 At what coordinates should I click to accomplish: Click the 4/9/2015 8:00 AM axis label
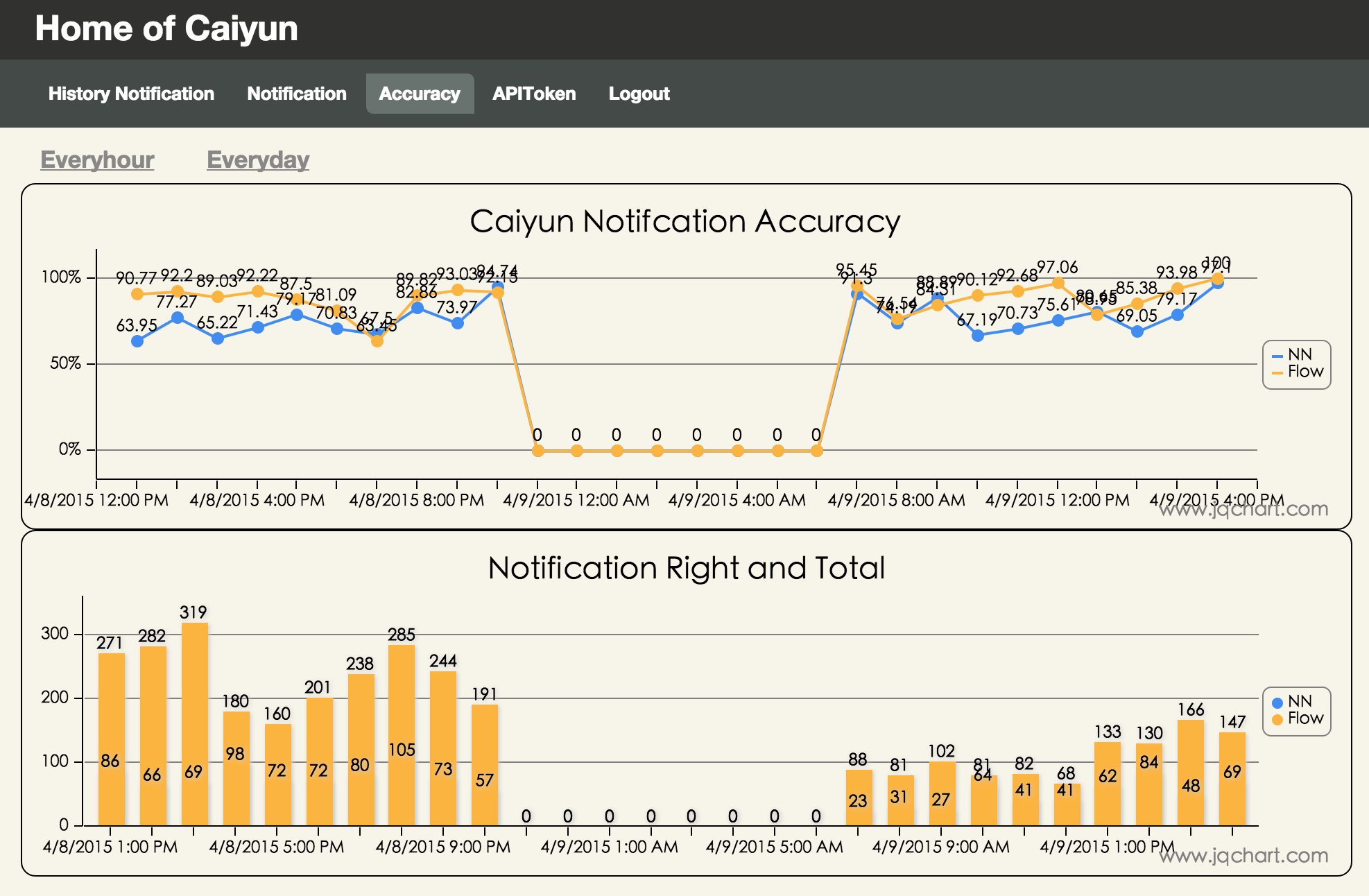[897, 500]
